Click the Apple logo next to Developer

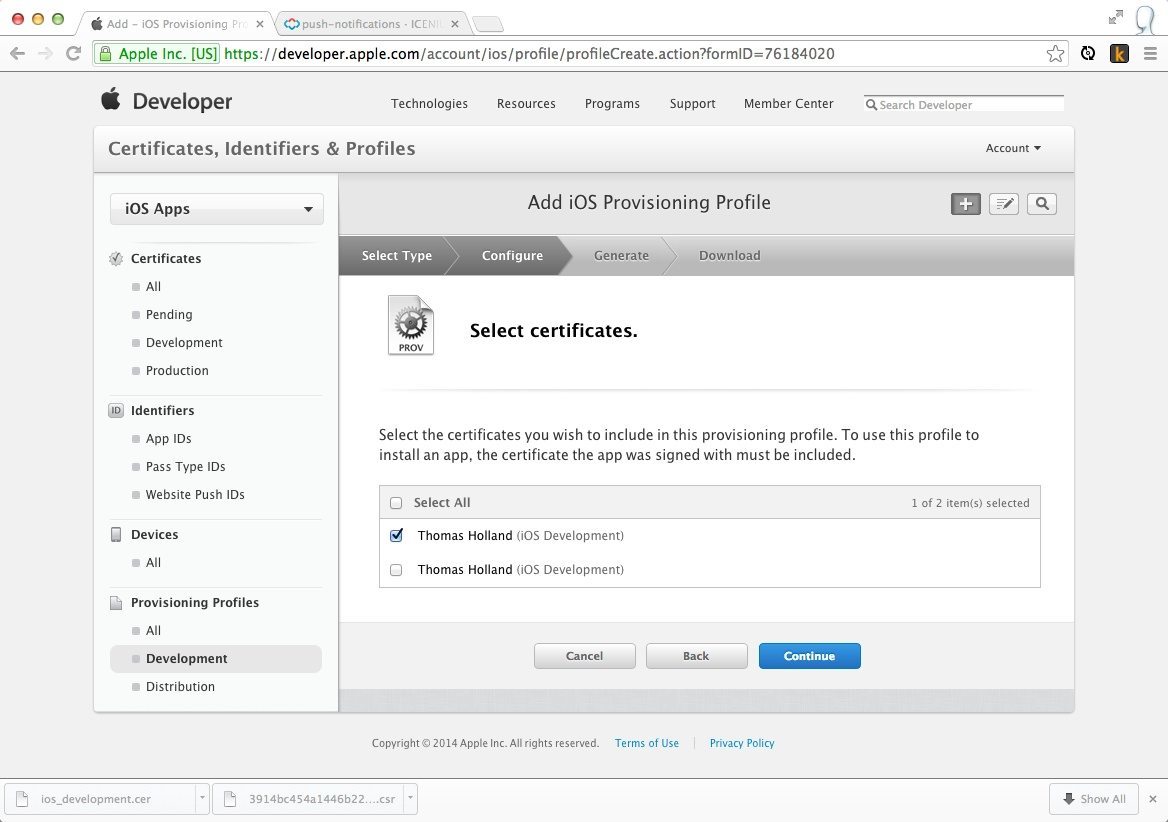(111, 100)
